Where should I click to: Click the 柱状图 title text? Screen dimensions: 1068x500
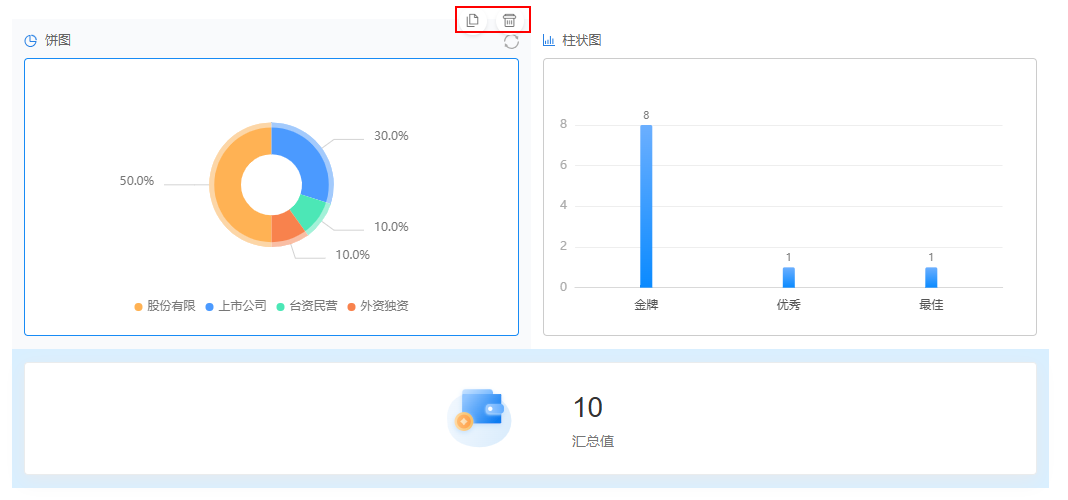point(582,40)
